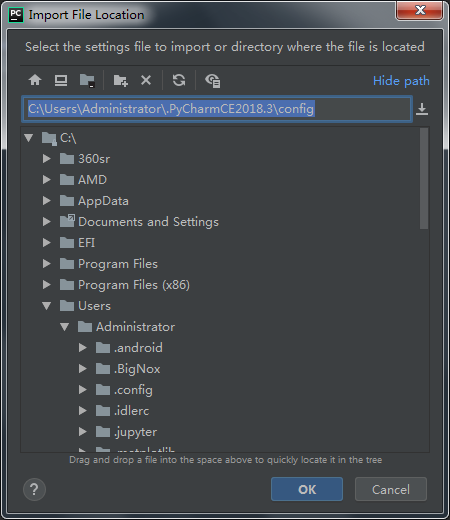450x520 pixels.
Task: Select the Documents and Settings folder
Action: (x=148, y=222)
